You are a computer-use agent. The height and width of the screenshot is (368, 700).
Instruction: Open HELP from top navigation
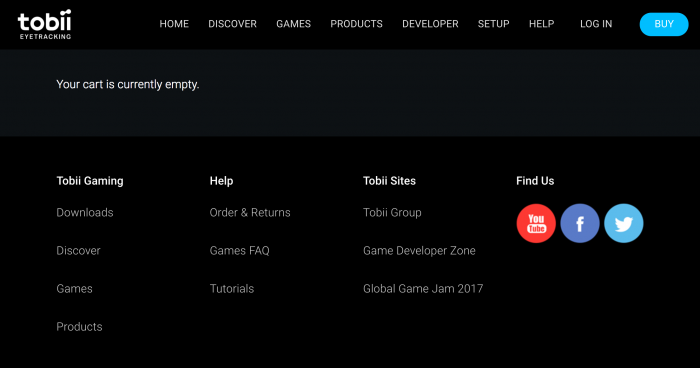[542, 24]
